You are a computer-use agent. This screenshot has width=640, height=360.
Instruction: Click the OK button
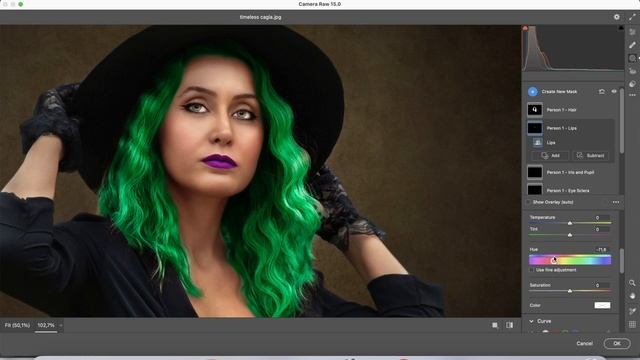coord(617,343)
